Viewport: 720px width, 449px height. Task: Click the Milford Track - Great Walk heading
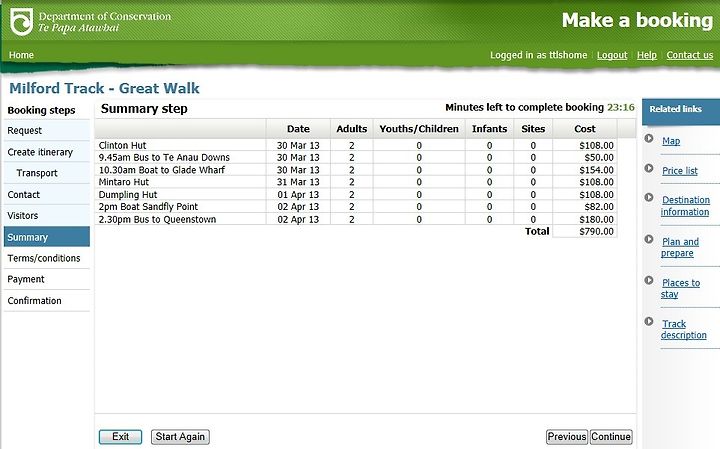pyautogui.click(x=104, y=88)
